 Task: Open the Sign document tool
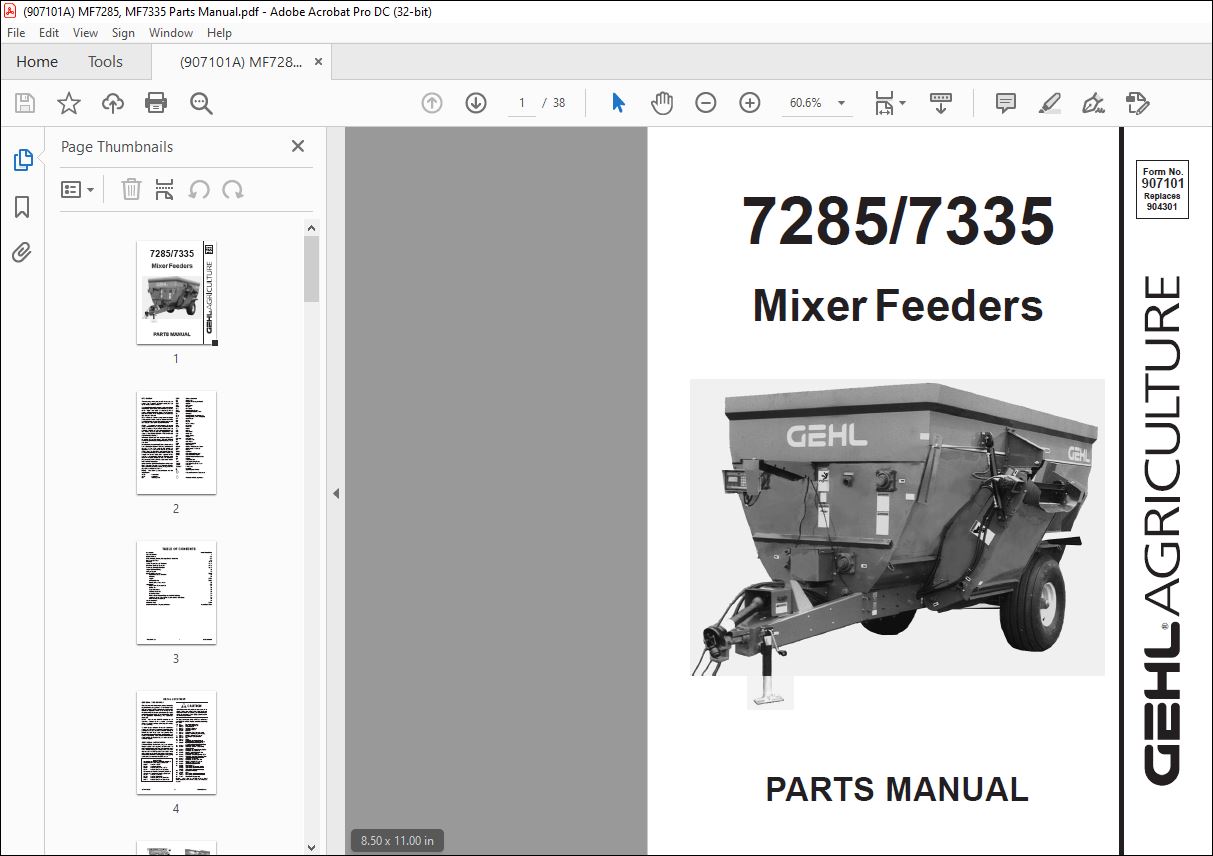[1094, 103]
